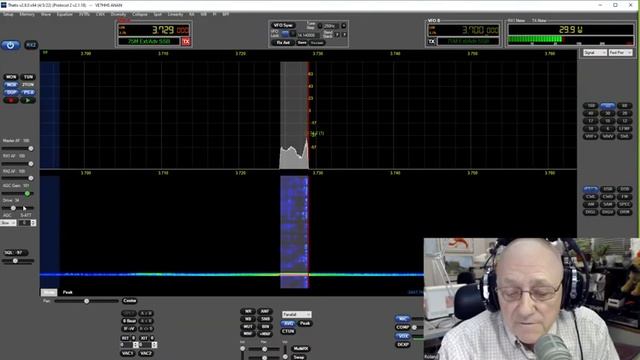Open the Panafall display mode dropdown
This screenshot has width=640, height=360.
pyautogui.click(x=297, y=315)
